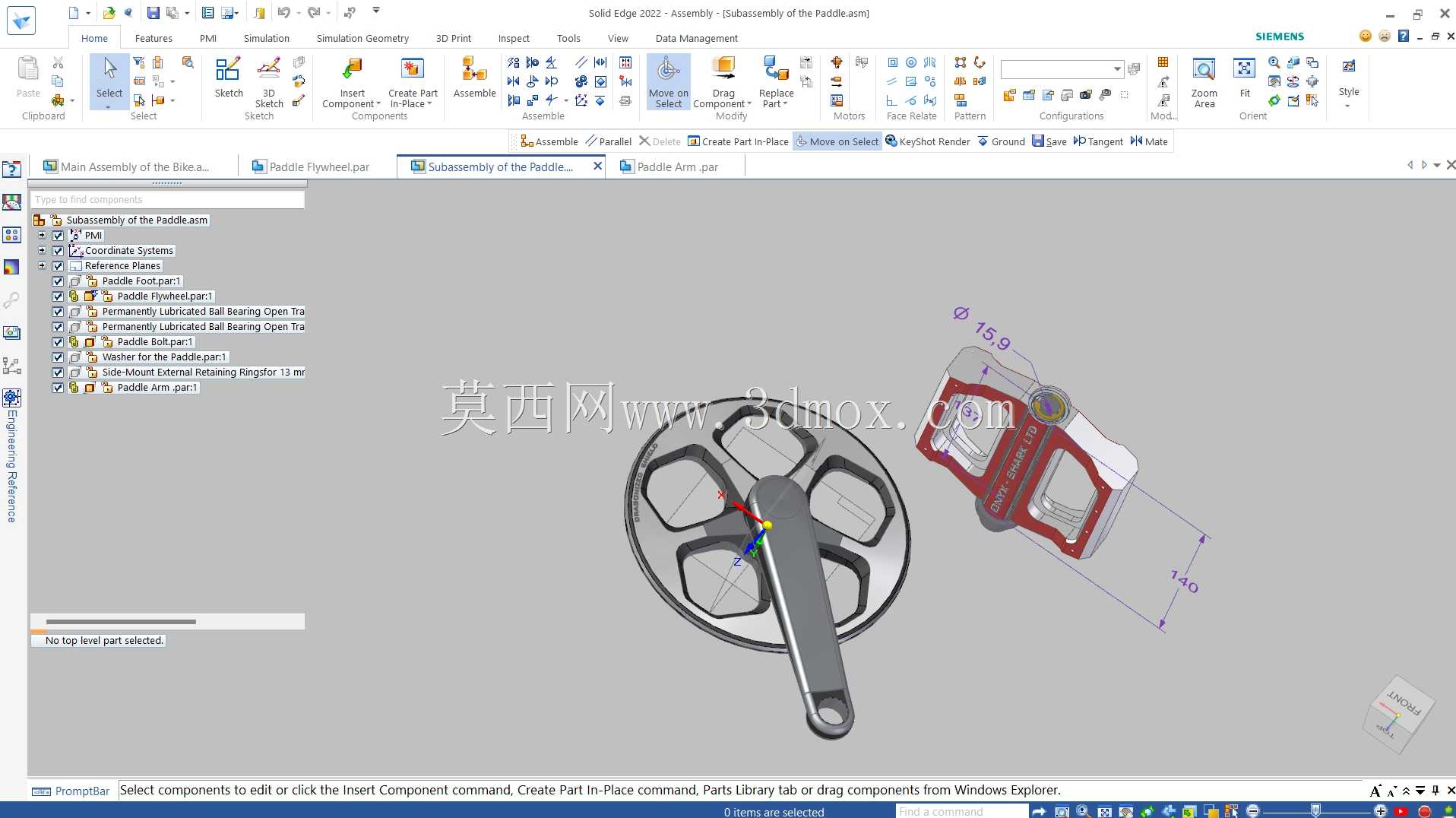The width and height of the screenshot is (1456, 818).
Task: Click the Type to find components field
Action: [x=167, y=199]
